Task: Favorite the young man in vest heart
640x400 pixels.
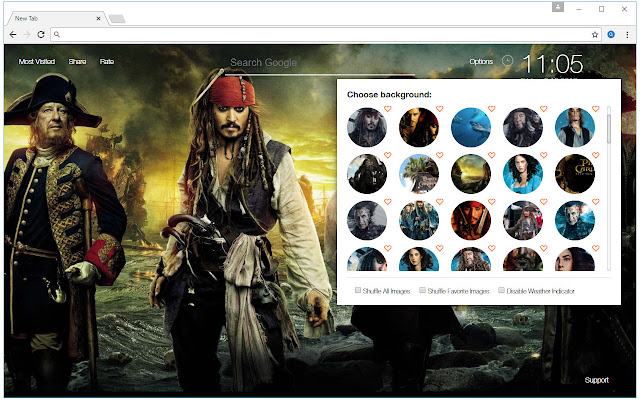Action: pyautogui.click(x=596, y=109)
